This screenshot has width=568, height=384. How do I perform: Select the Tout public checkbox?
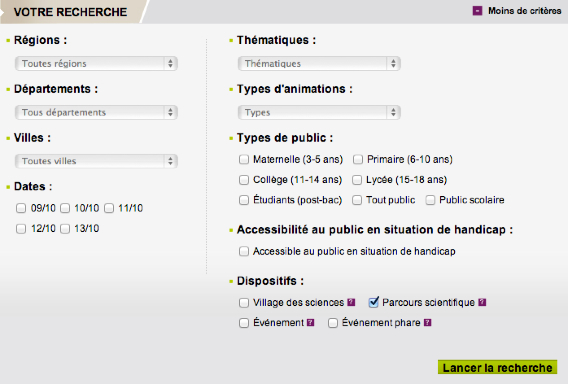click(357, 200)
